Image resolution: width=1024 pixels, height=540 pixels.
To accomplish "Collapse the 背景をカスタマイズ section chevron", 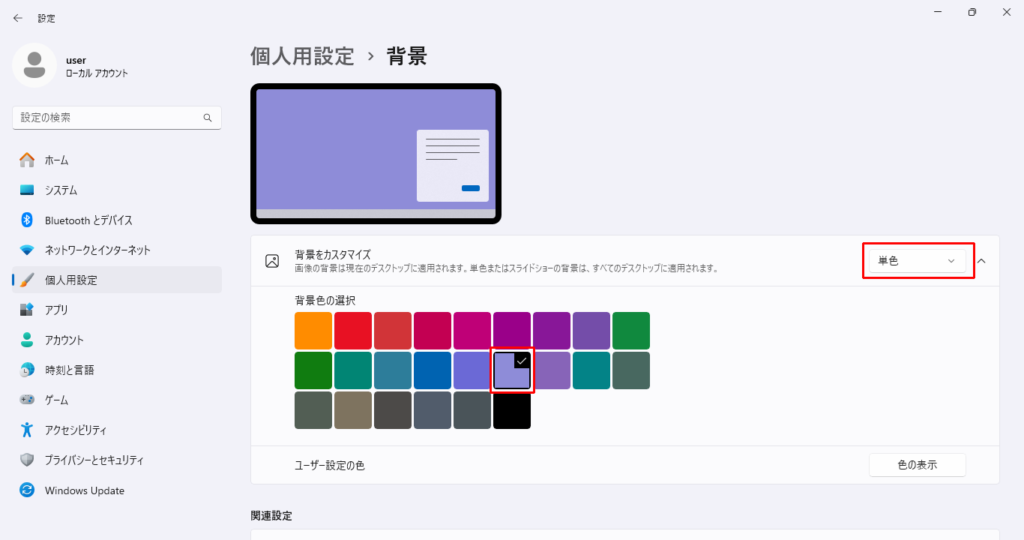I will point(982,261).
